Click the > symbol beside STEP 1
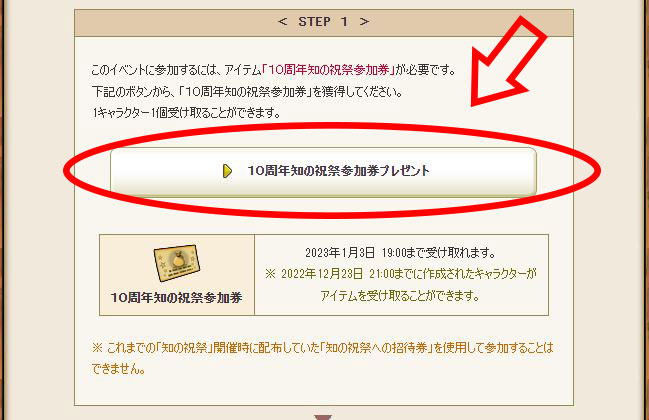The image size is (649, 420). point(364,22)
